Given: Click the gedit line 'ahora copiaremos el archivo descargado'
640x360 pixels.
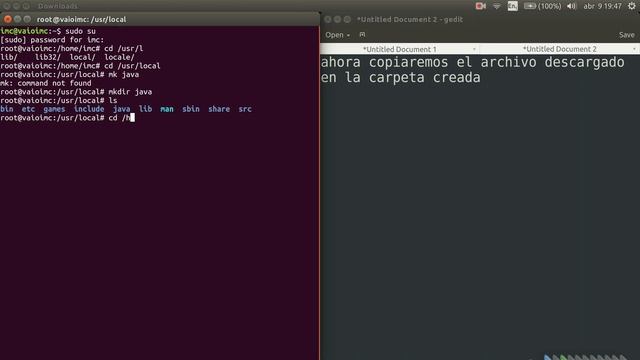Looking at the screenshot, I should tap(473, 62).
